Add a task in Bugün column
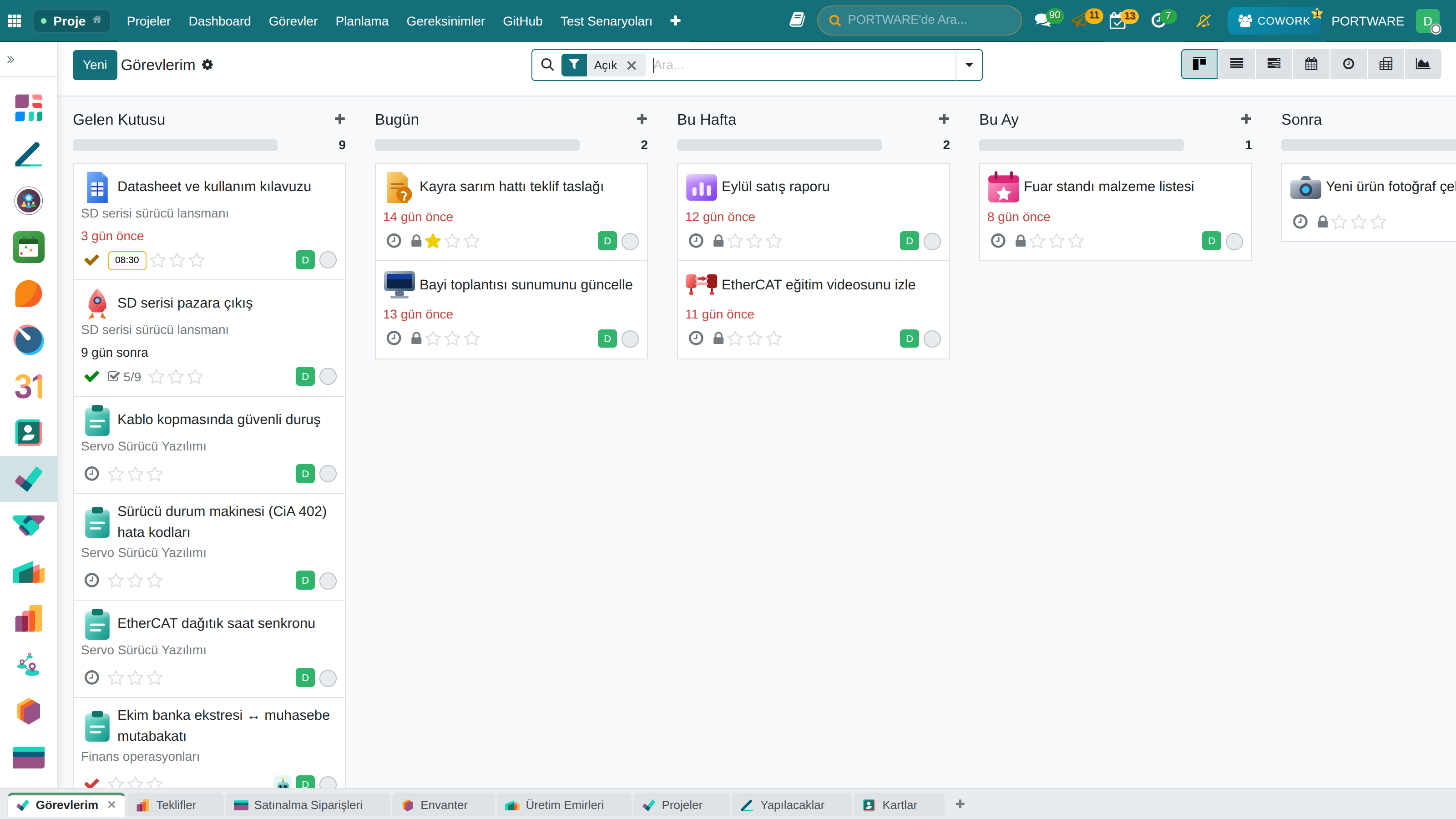1456x819 pixels. click(642, 119)
